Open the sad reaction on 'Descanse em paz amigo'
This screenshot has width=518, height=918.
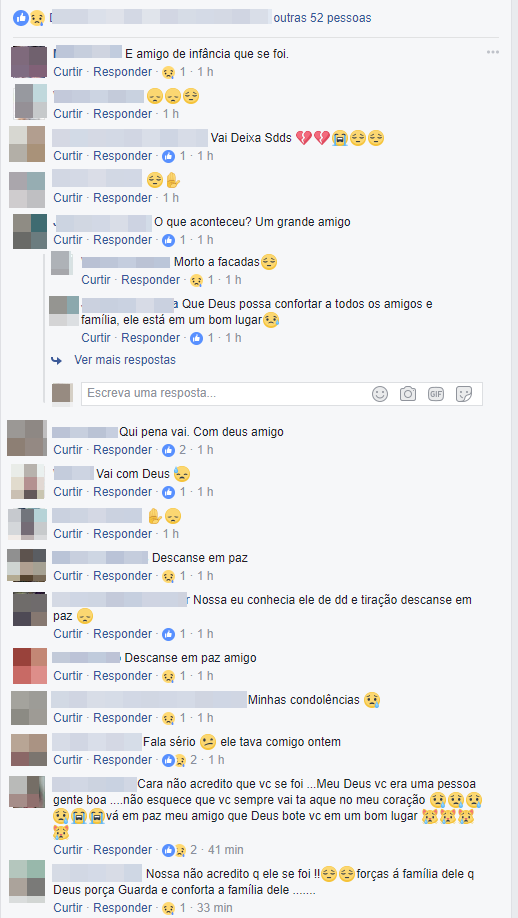coord(174,676)
